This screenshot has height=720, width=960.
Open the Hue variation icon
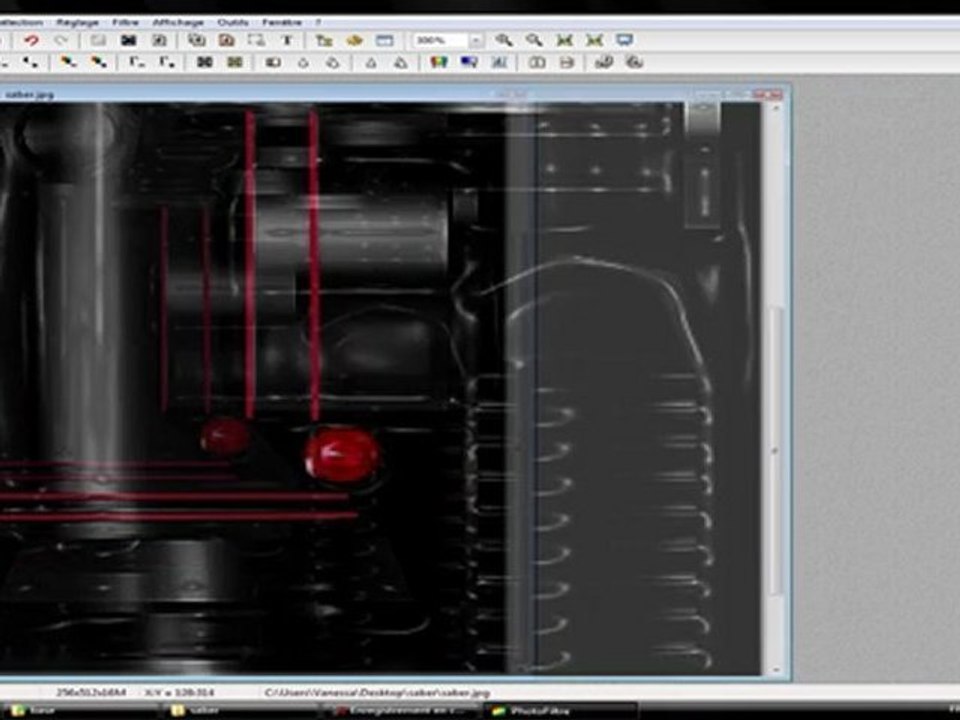pos(439,62)
